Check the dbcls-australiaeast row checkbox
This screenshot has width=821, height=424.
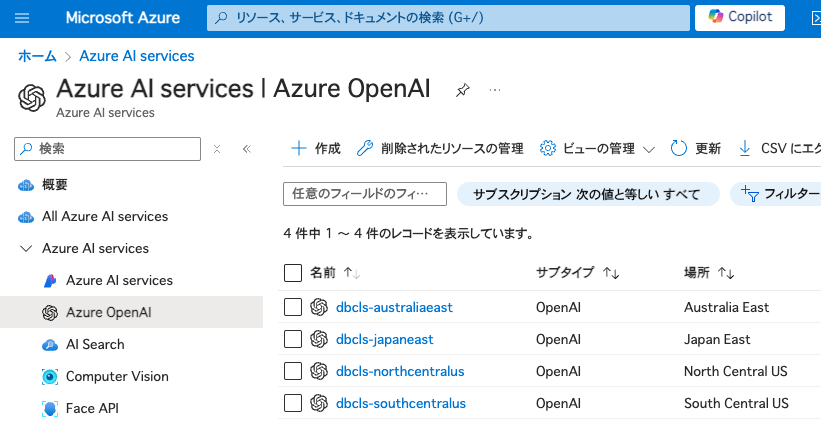coord(293,307)
